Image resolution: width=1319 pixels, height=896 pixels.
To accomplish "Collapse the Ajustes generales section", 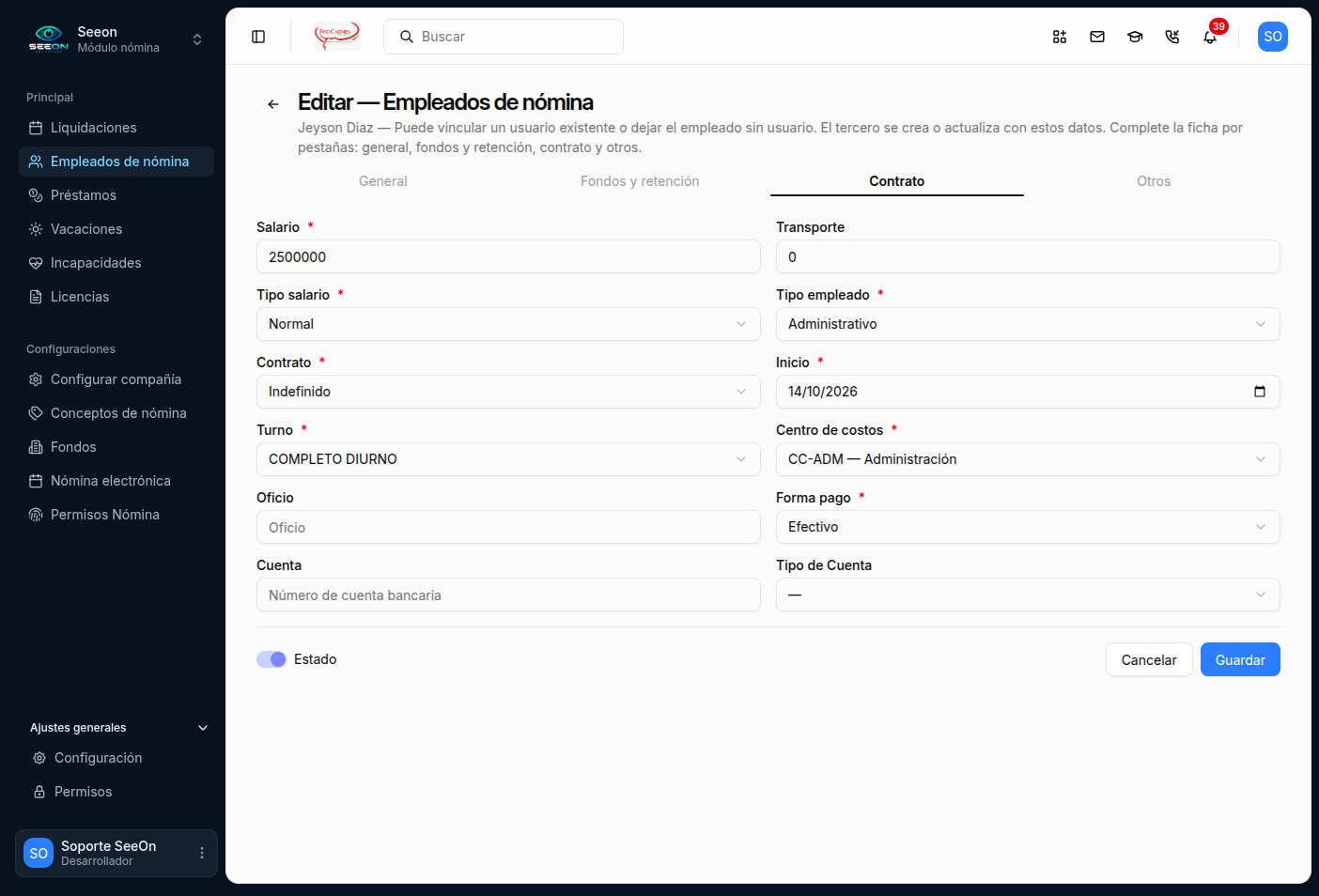I will [118, 728].
